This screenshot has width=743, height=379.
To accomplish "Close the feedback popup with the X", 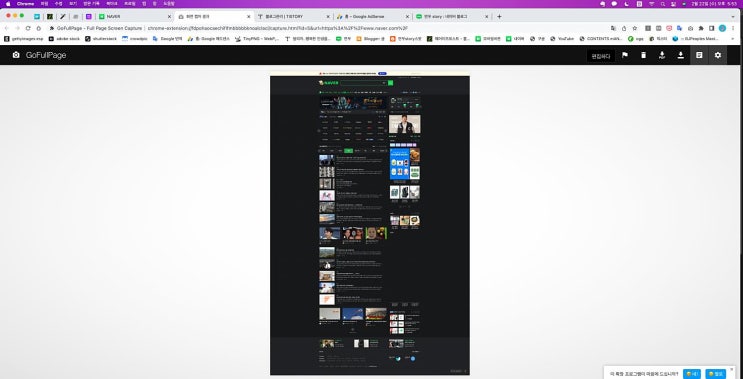I will [732, 369].
